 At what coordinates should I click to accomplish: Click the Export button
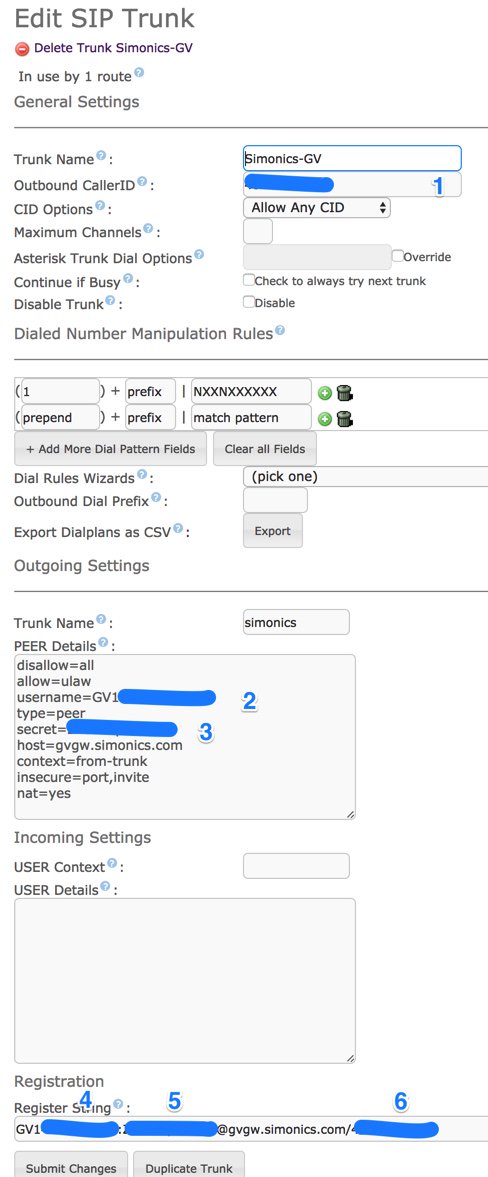point(273,531)
